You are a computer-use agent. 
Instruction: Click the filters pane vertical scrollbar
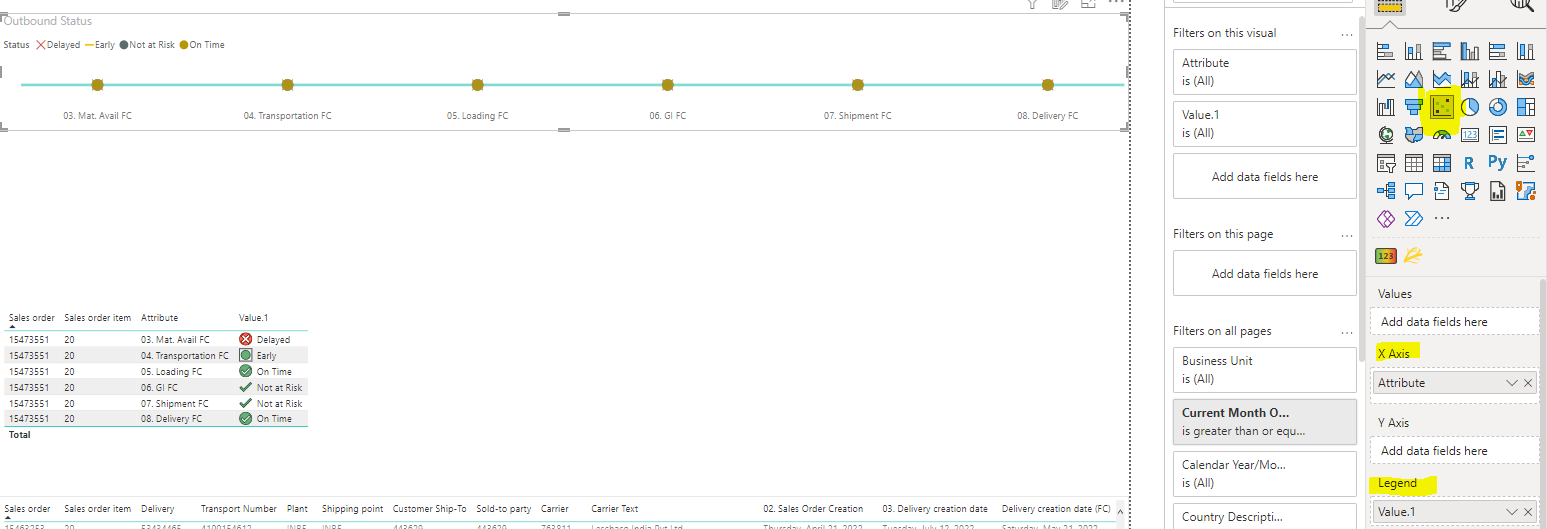(x=1361, y=190)
